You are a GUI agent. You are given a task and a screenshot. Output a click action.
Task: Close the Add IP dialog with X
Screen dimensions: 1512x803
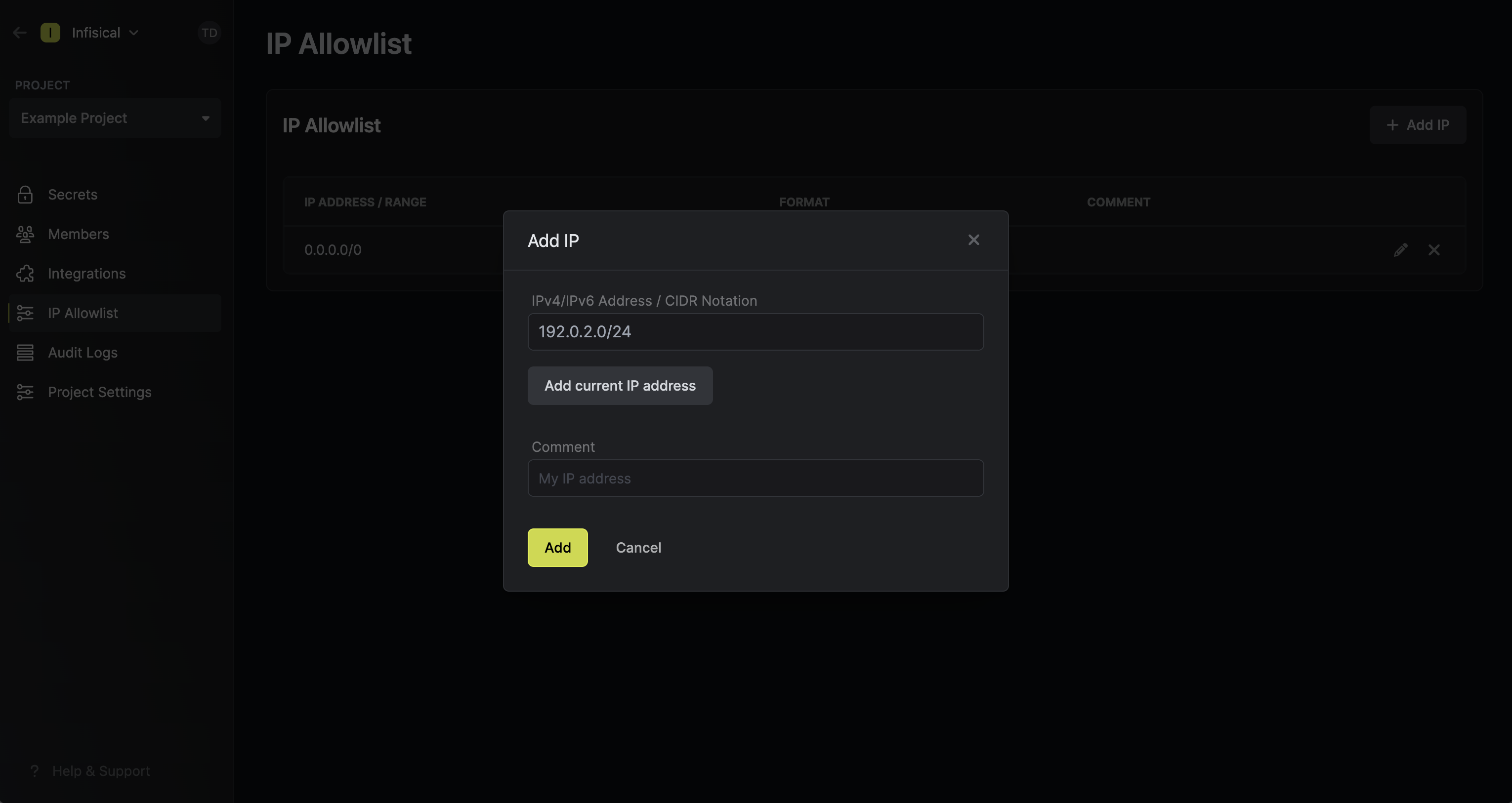coord(973,240)
